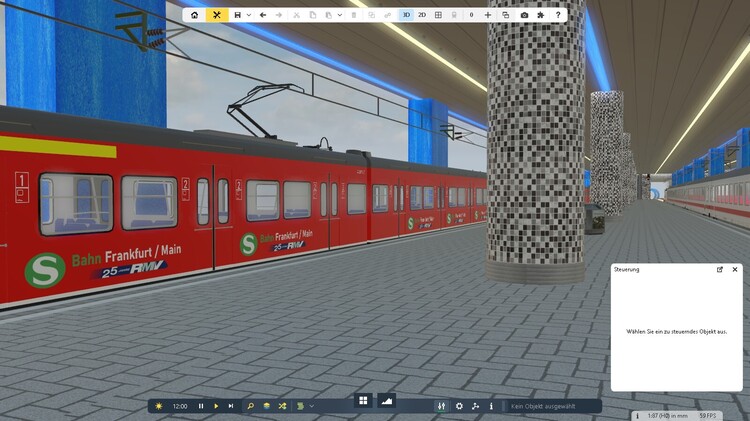Click the layer number 0 field
750x421 pixels.
click(471, 15)
